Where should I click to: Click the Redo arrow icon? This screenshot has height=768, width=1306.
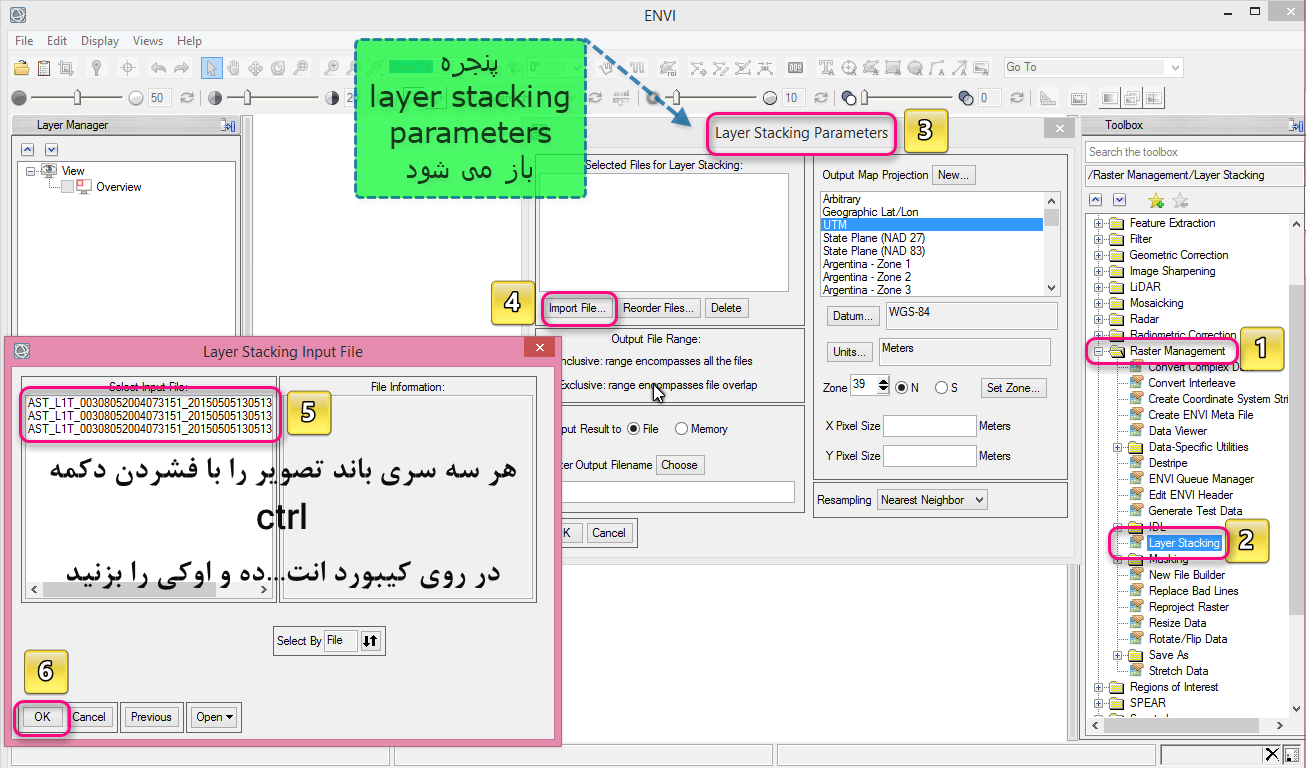click(x=181, y=68)
